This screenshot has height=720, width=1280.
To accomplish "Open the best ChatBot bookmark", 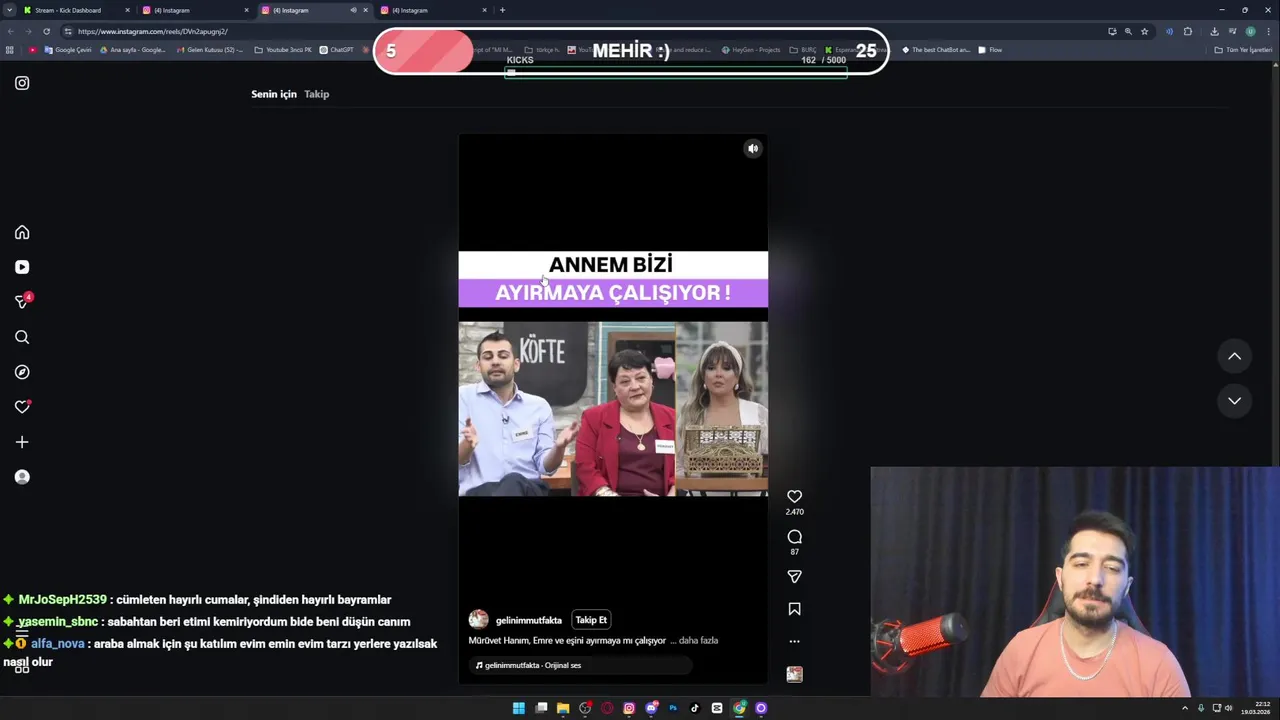I will (x=936, y=50).
